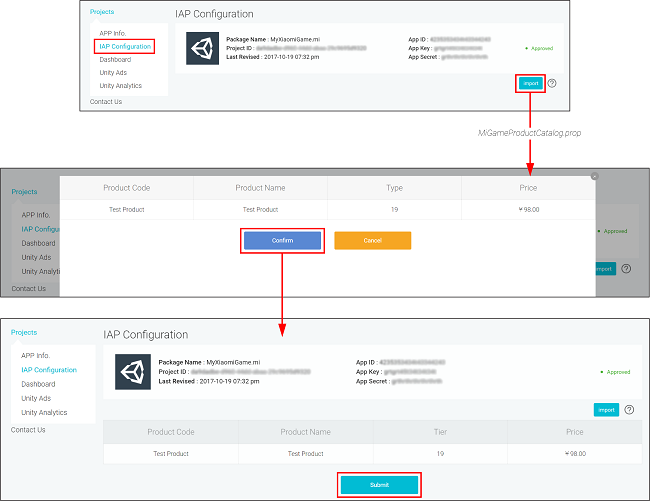Open the red-outlined IAP Configuration menu item

(x=125, y=46)
